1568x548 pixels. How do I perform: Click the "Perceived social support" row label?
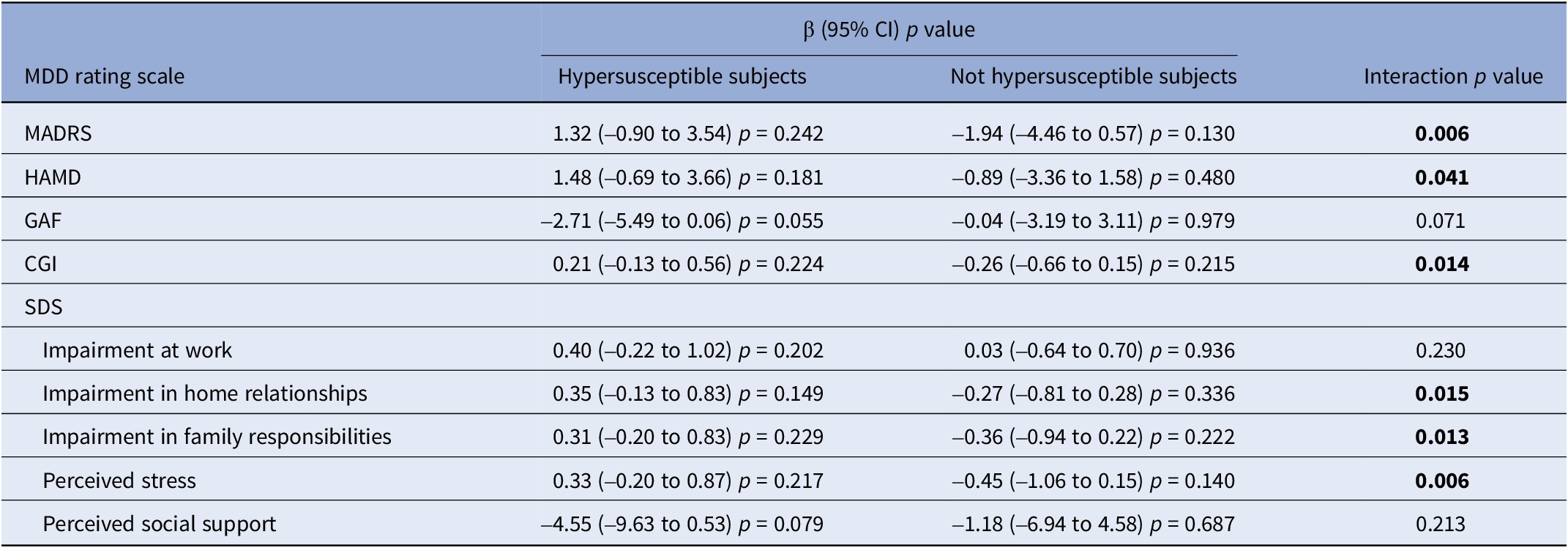point(160,524)
